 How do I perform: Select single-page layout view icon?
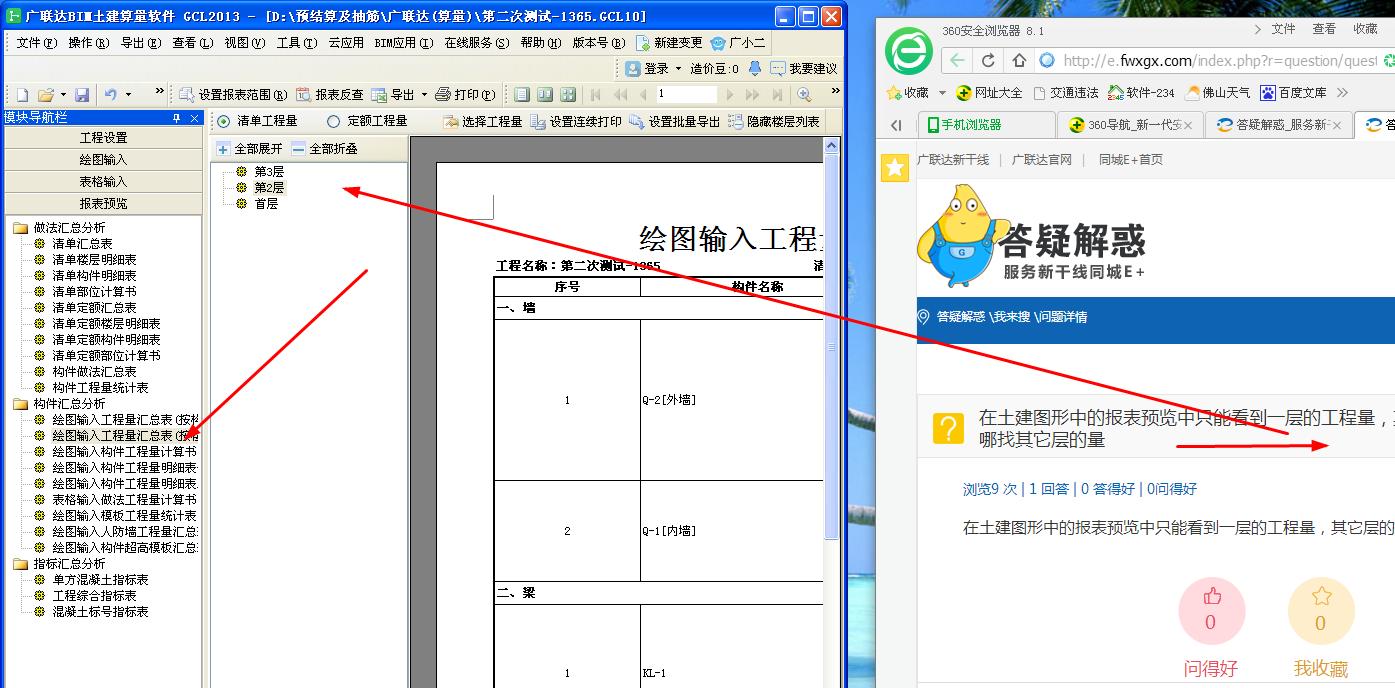tap(521, 95)
